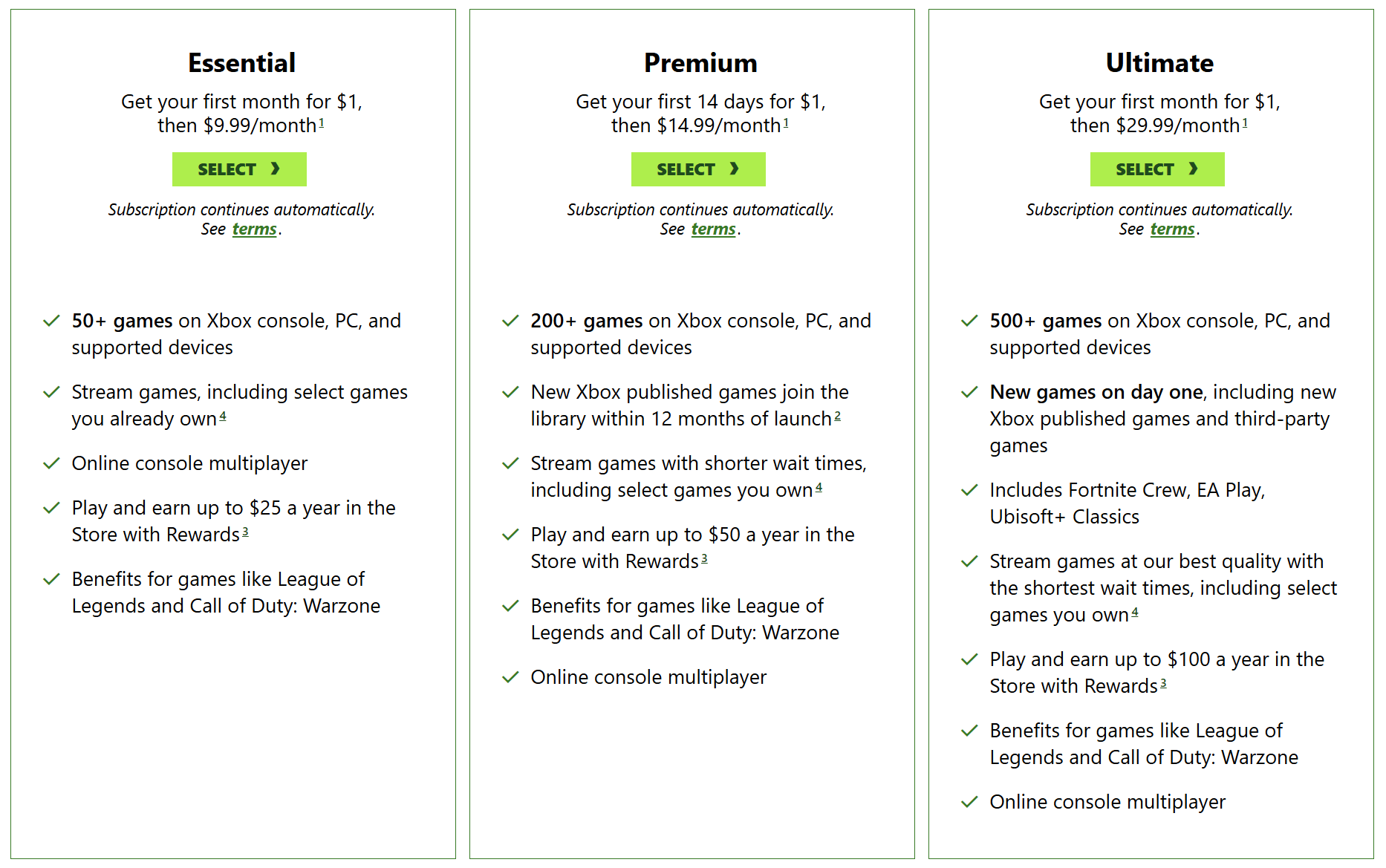Click the checkmark beside "50+ games"

pos(51,320)
